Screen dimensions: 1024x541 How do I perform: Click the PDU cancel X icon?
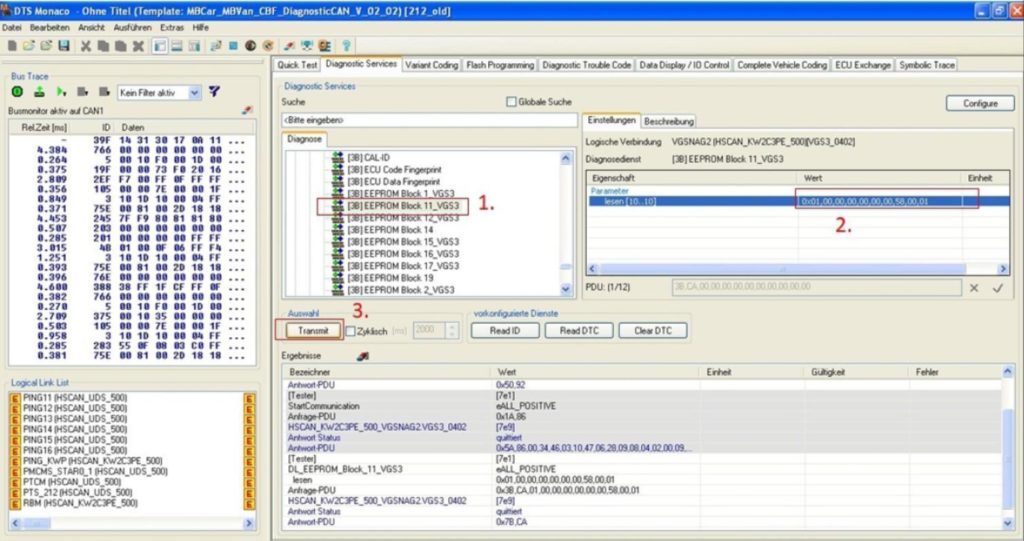pyautogui.click(x=974, y=287)
